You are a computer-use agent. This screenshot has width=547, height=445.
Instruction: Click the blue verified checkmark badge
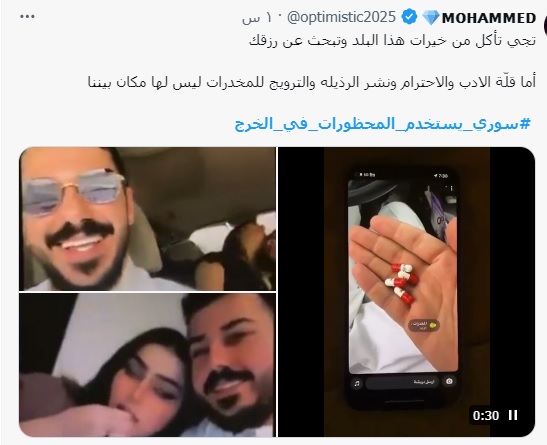click(409, 17)
